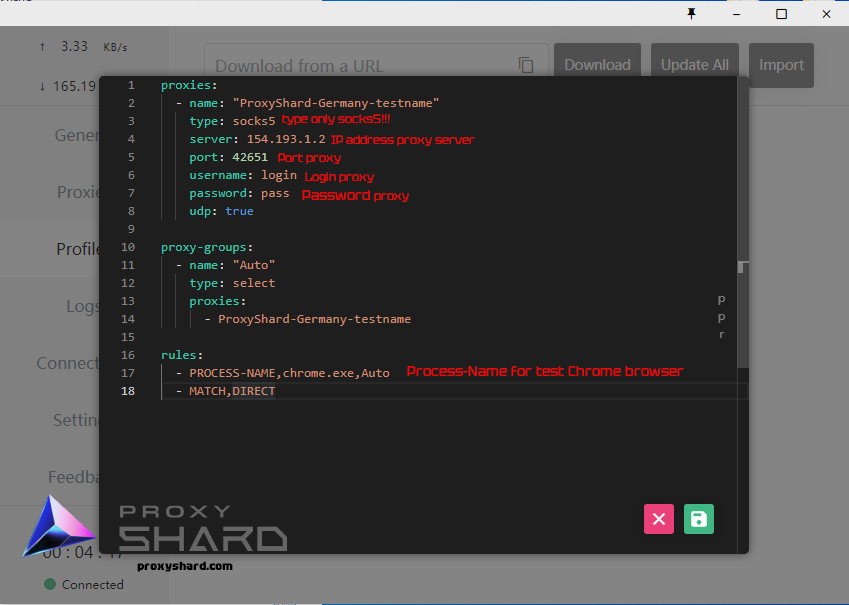Image resolution: width=849 pixels, height=605 pixels.
Task: Click the green Connected status dot
Action: point(50,584)
